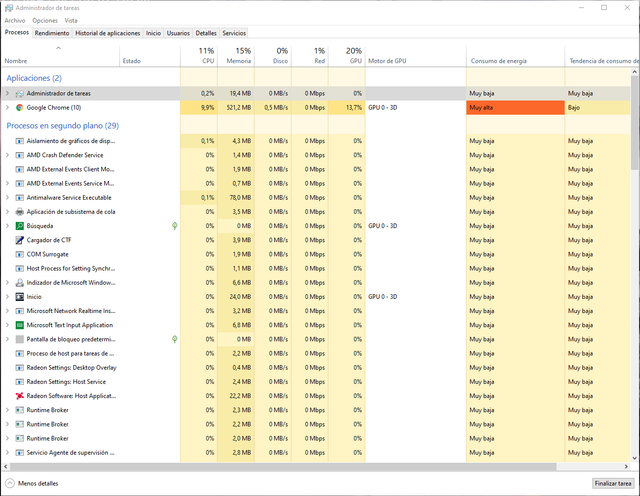Image resolution: width=640 pixels, height=496 pixels.
Task: Sort by the GPU column header
Action: (x=347, y=56)
